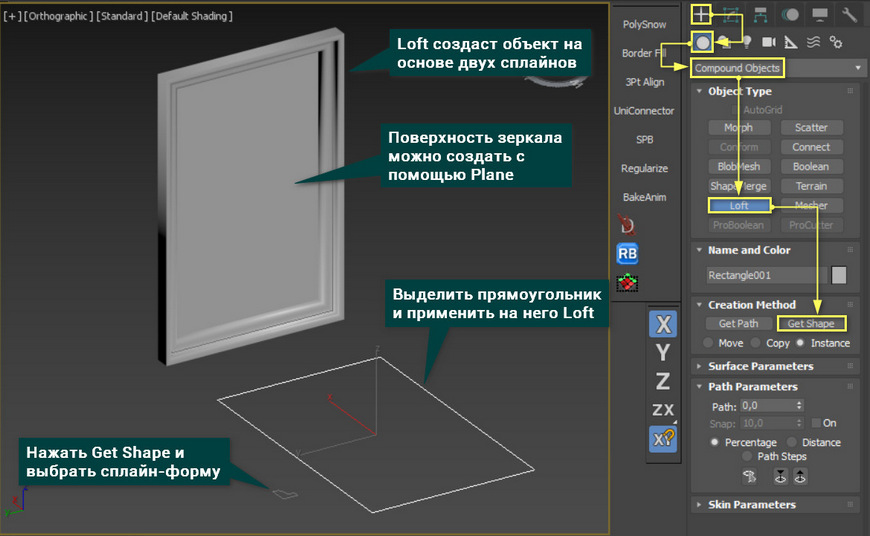Viewport: 870px width, 536px height.
Task: Click the Pick Shape arrow icon
Action: coord(750,476)
